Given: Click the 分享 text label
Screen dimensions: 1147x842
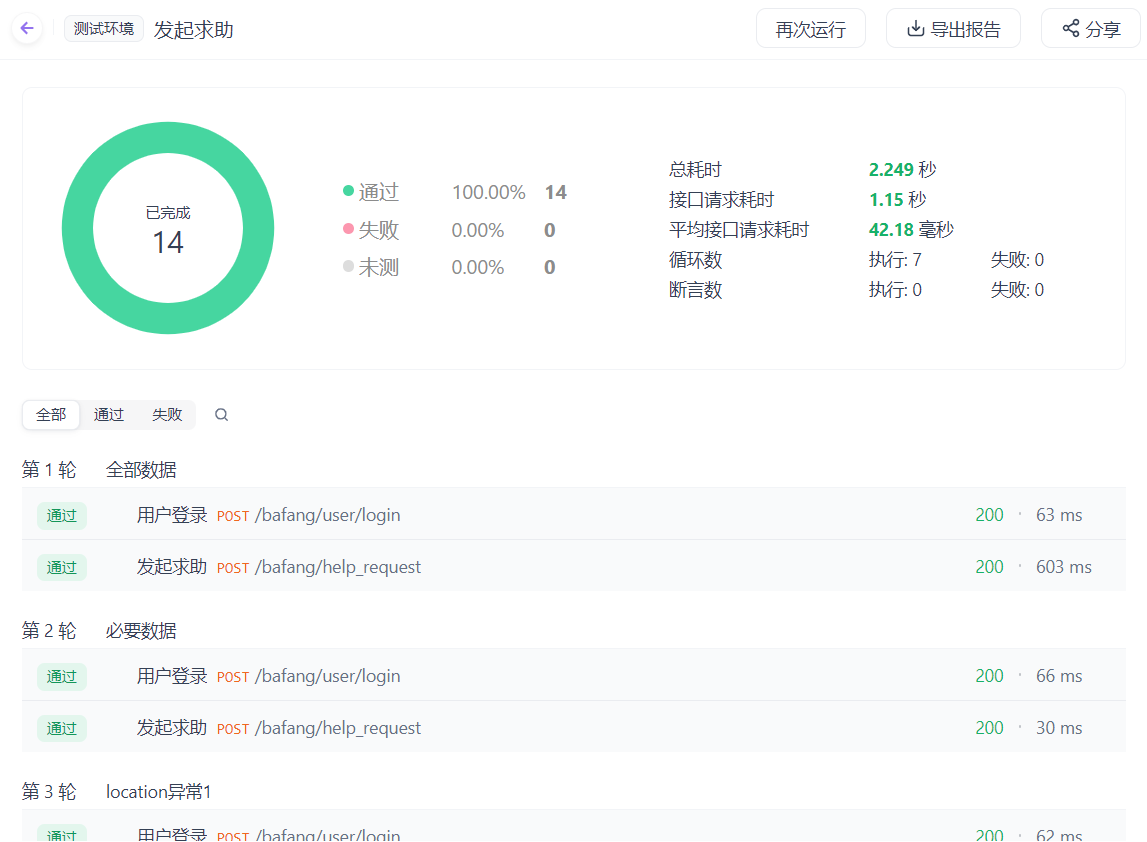Looking at the screenshot, I should pyautogui.click(x=1103, y=29).
